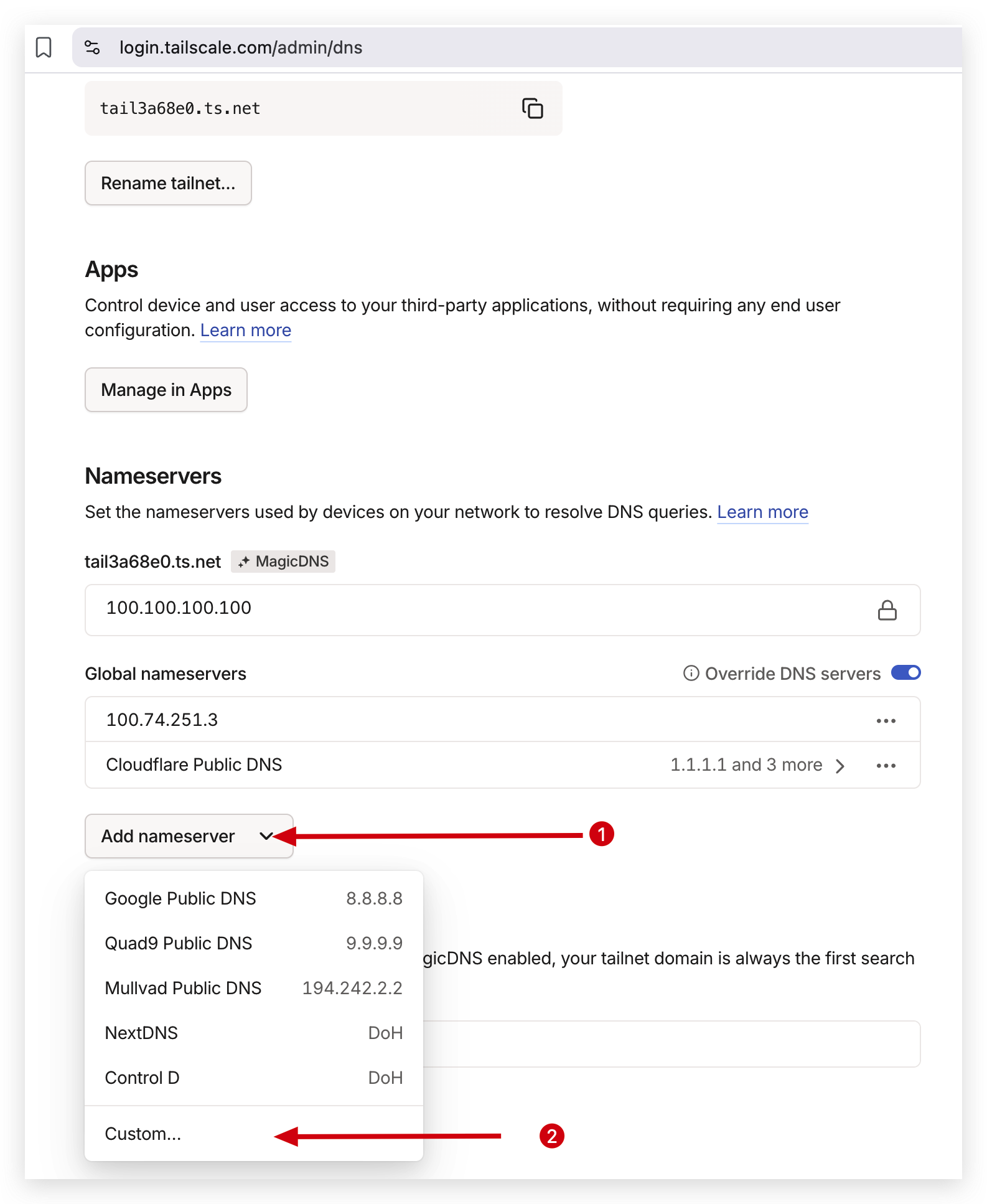Select Control D DoH option
The height and width of the screenshot is (1204, 987).
pos(254,1078)
